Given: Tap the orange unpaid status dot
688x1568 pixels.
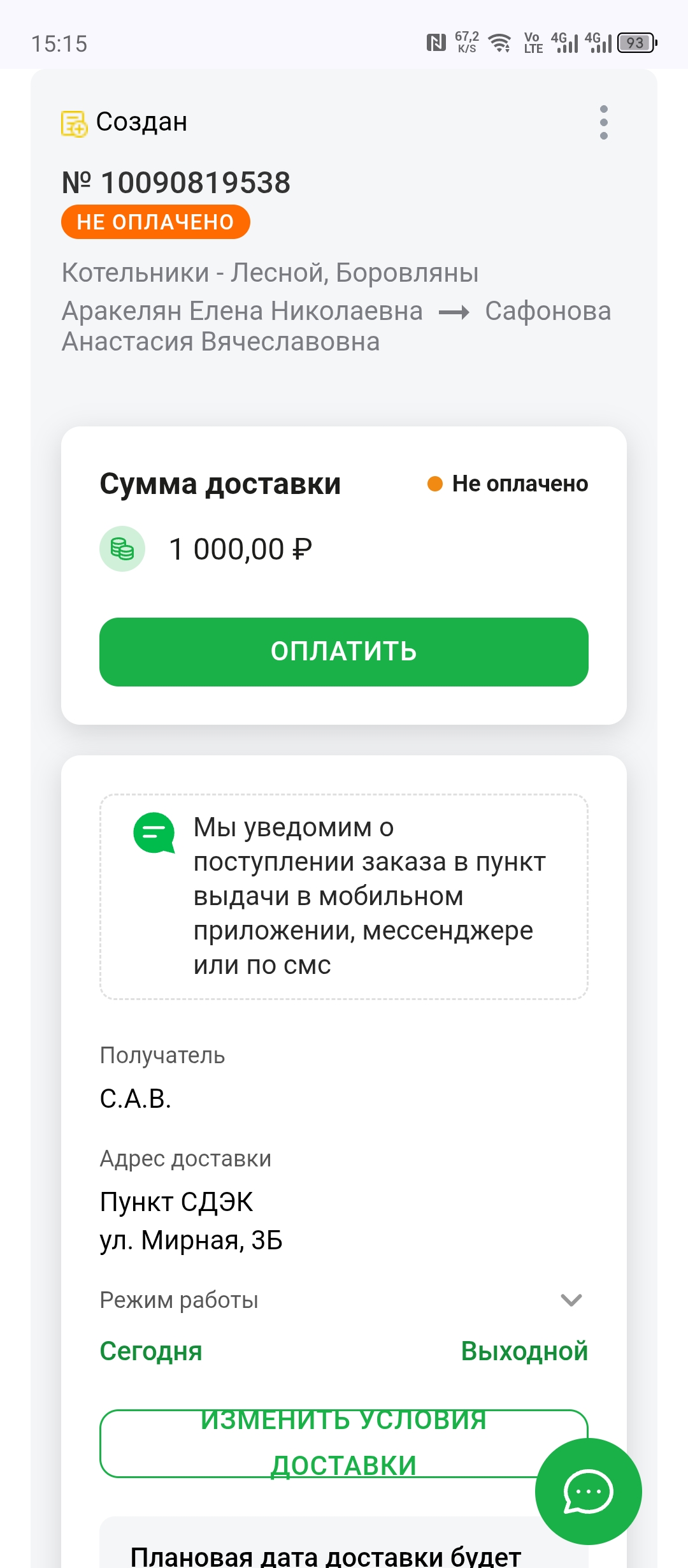Looking at the screenshot, I should pyautogui.click(x=435, y=484).
